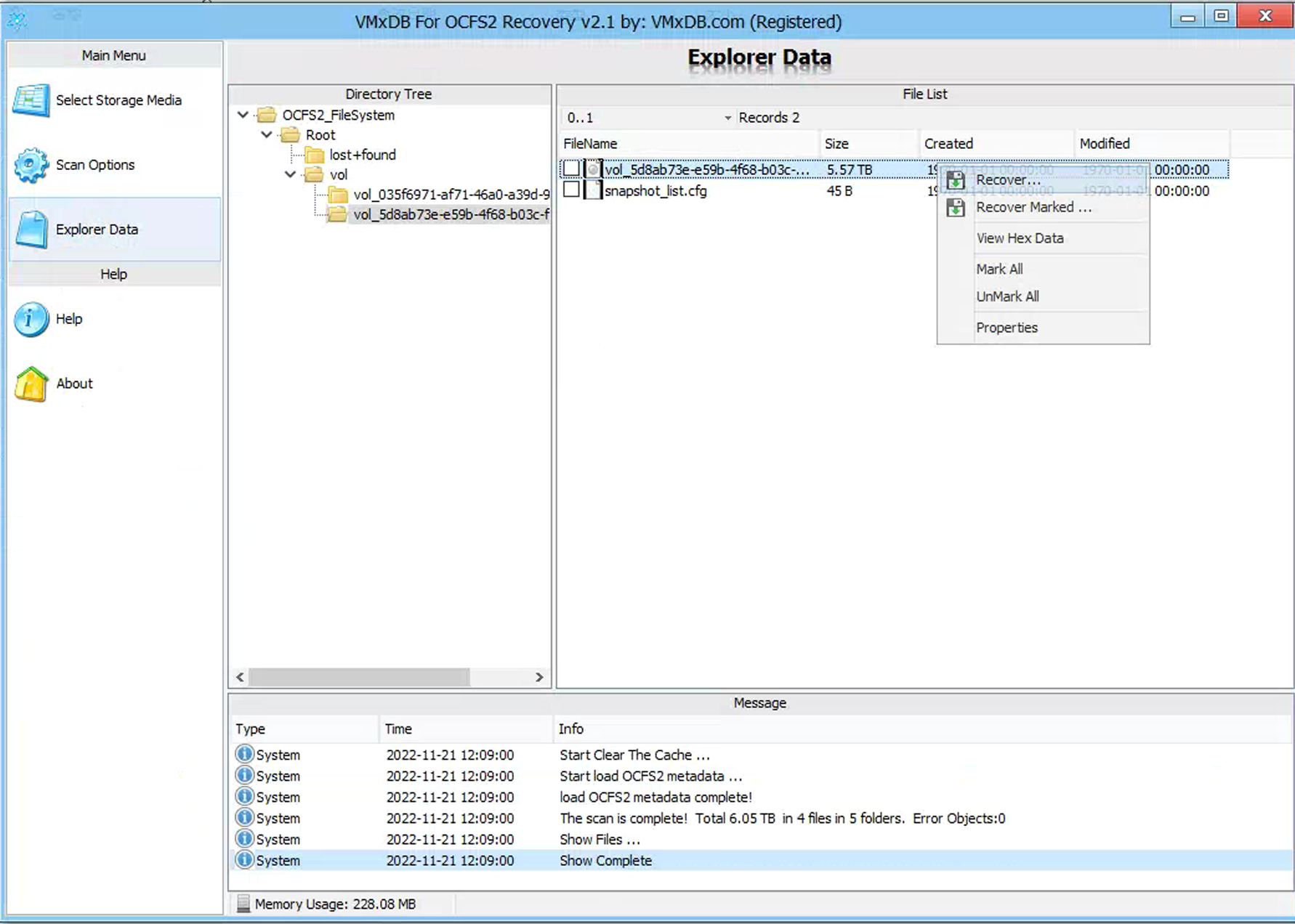Click the lost+found folder icon
Image resolution: width=1295 pixels, height=924 pixels.
[x=315, y=155]
